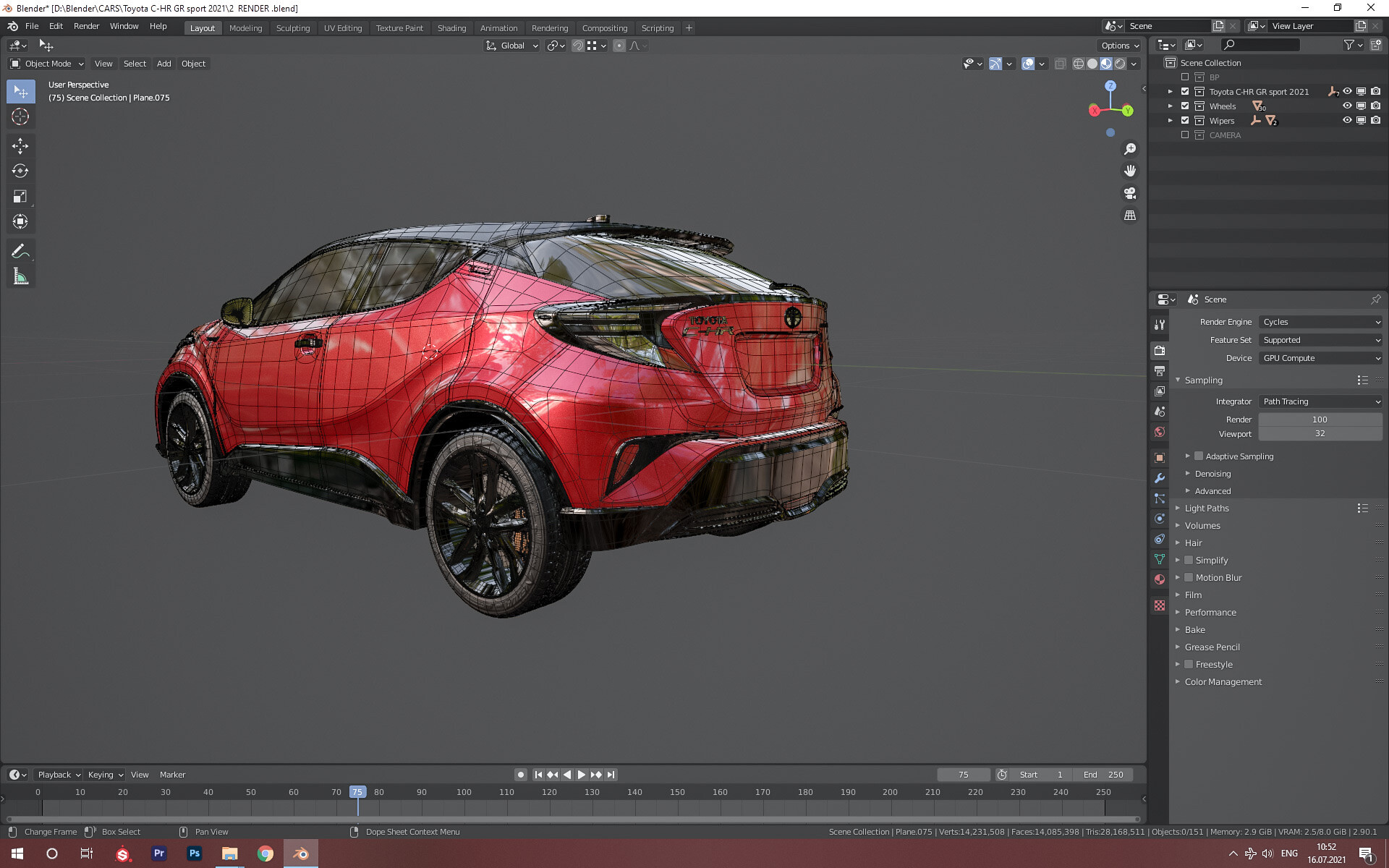Click the Play animation button
The height and width of the screenshot is (868, 1389).
tap(581, 775)
